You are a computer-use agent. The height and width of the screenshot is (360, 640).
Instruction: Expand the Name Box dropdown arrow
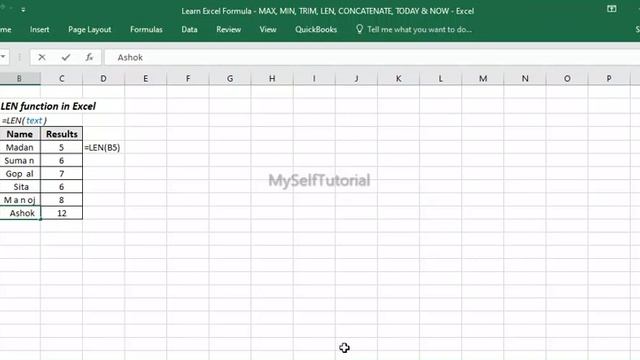point(3,57)
